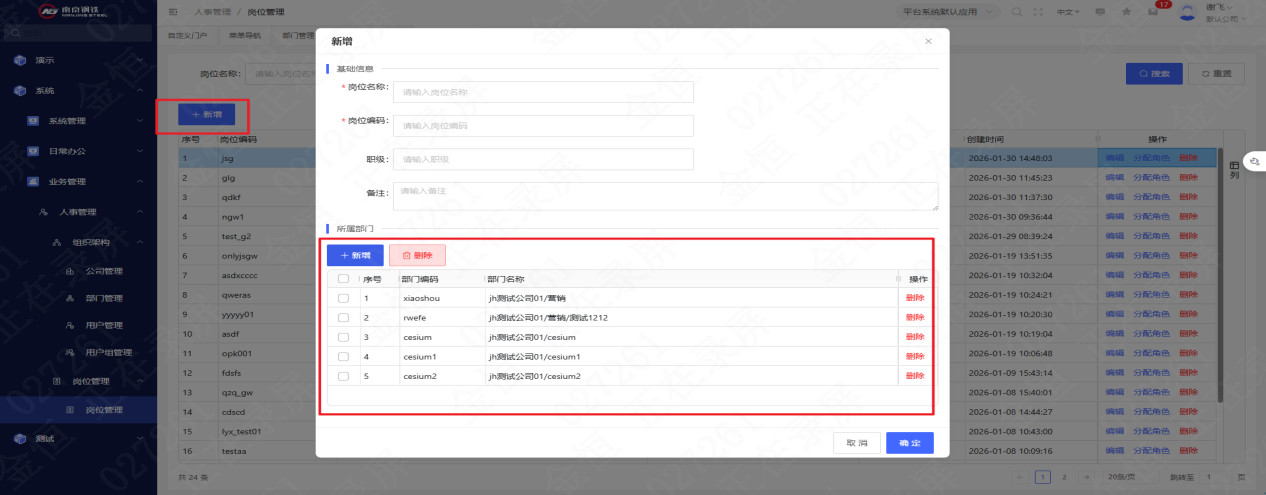Click the user avatar icon in header
The width and height of the screenshot is (1266, 495).
(1187, 13)
